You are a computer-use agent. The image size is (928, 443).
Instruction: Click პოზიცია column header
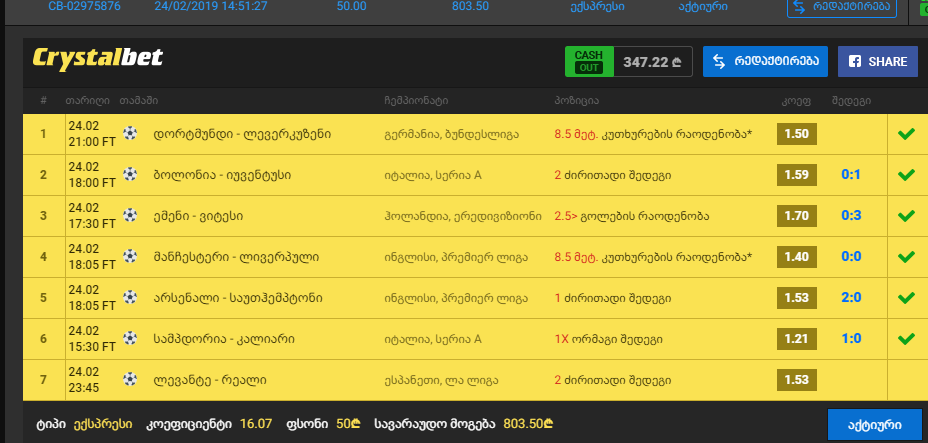tap(576, 101)
